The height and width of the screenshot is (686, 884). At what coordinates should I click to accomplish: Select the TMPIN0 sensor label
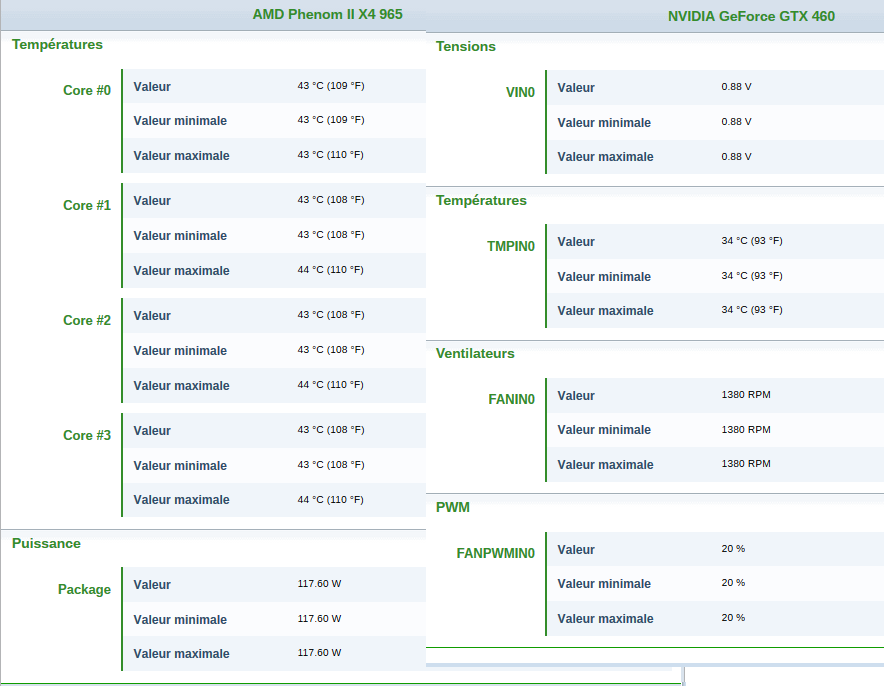tap(511, 246)
